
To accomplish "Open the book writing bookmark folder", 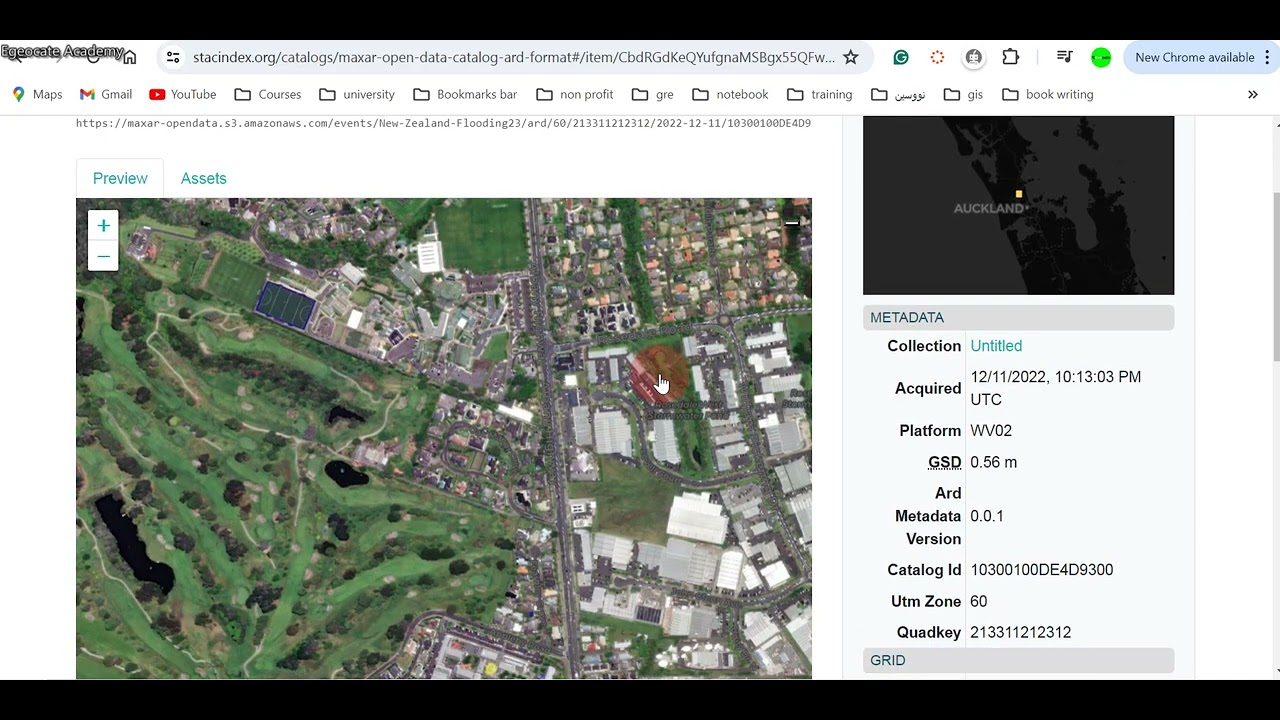I will click(1048, 95).
